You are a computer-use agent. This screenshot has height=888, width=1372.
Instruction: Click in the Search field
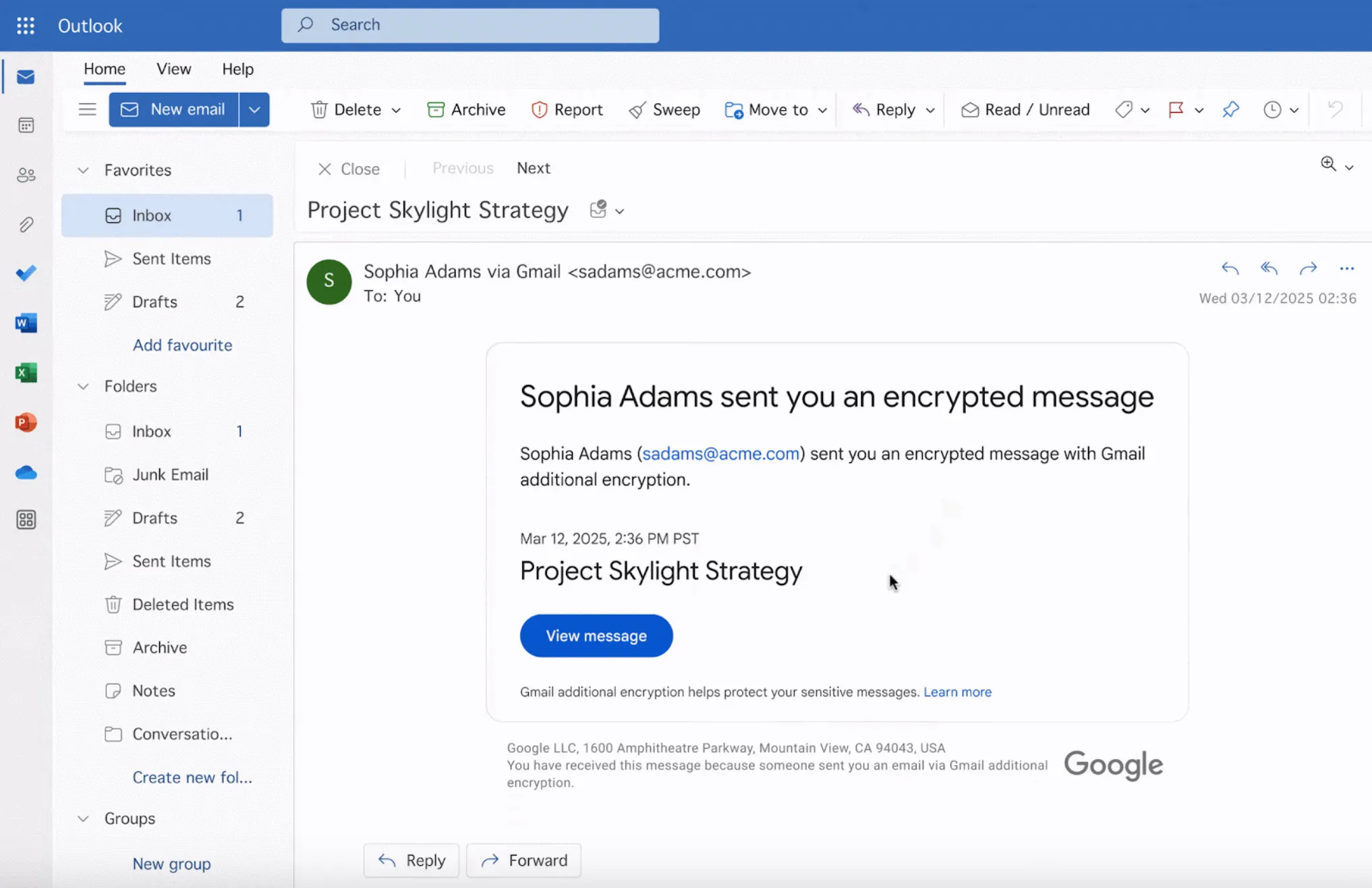[x=470, y=25]
